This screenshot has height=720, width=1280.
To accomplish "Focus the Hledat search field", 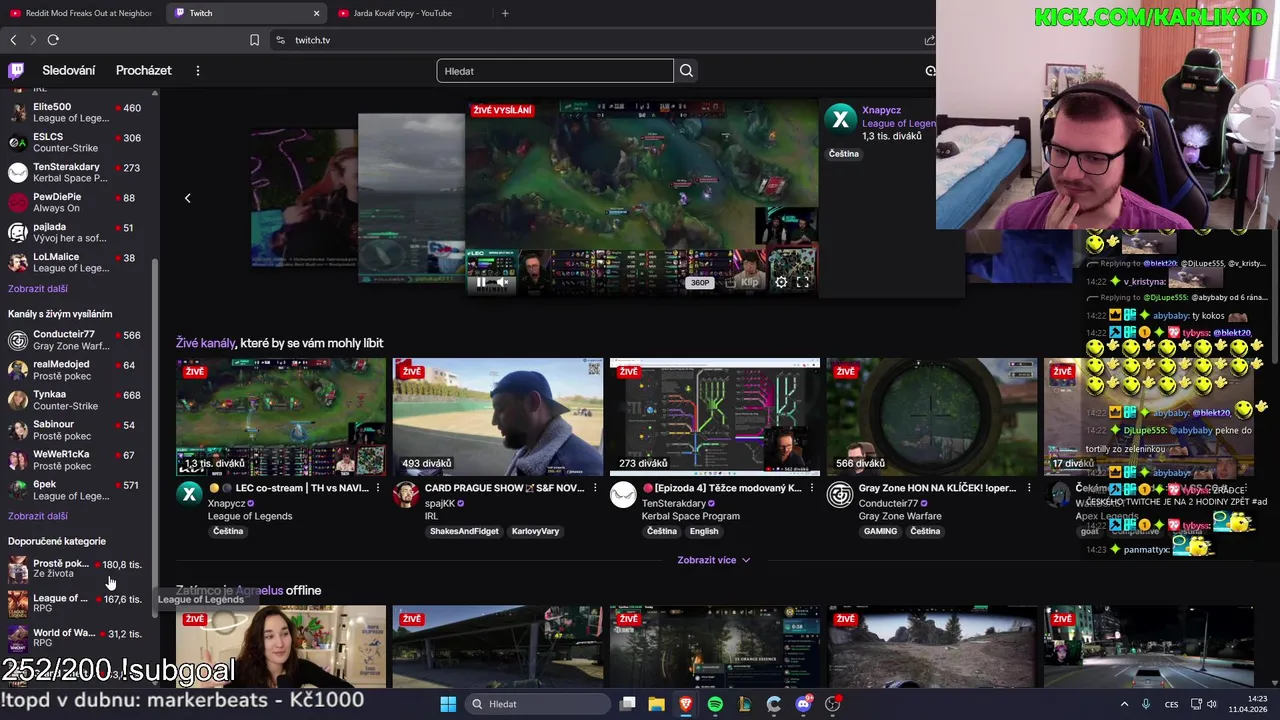I will point(555,71).
